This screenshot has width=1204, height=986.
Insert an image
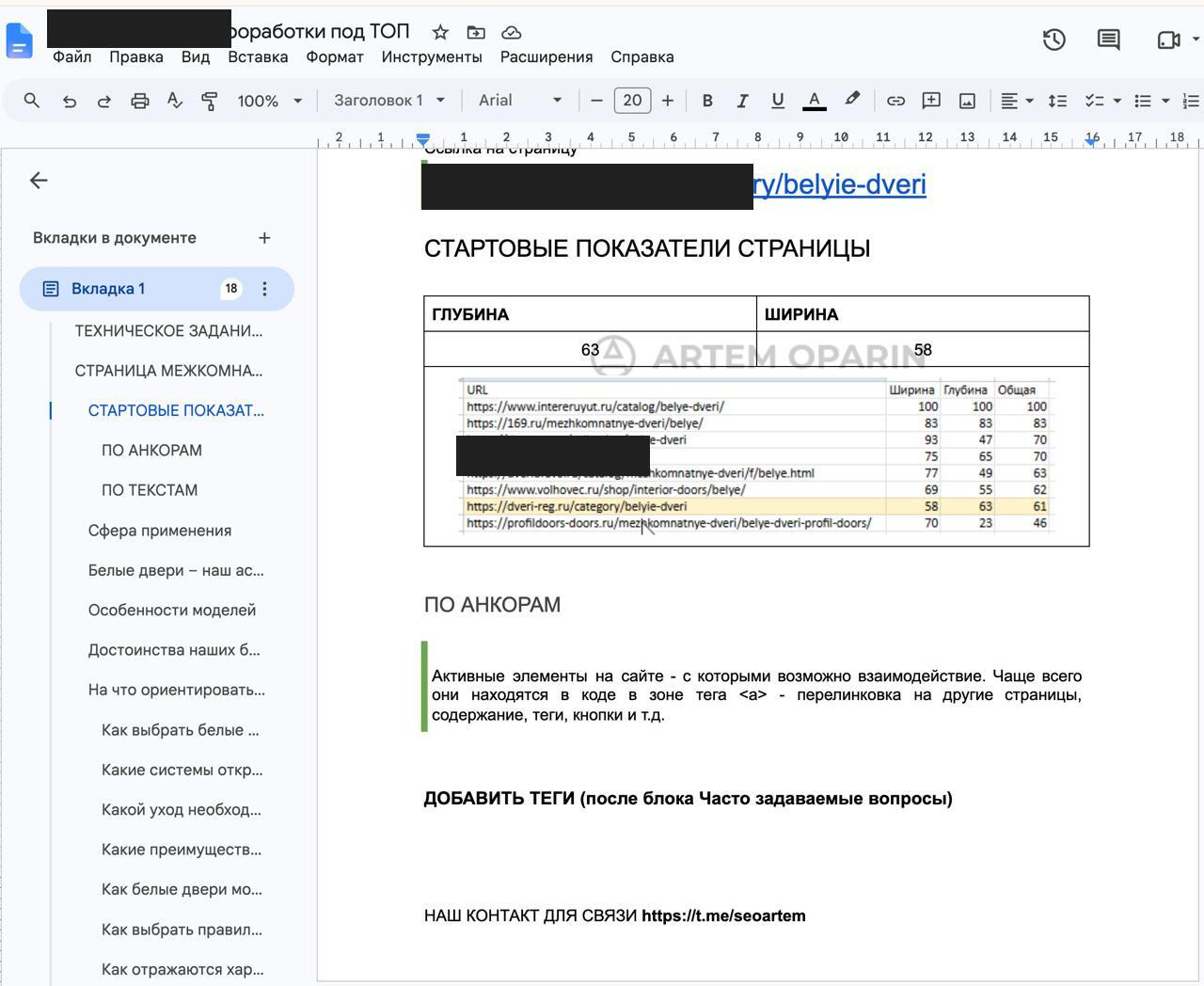pos(967,101)
